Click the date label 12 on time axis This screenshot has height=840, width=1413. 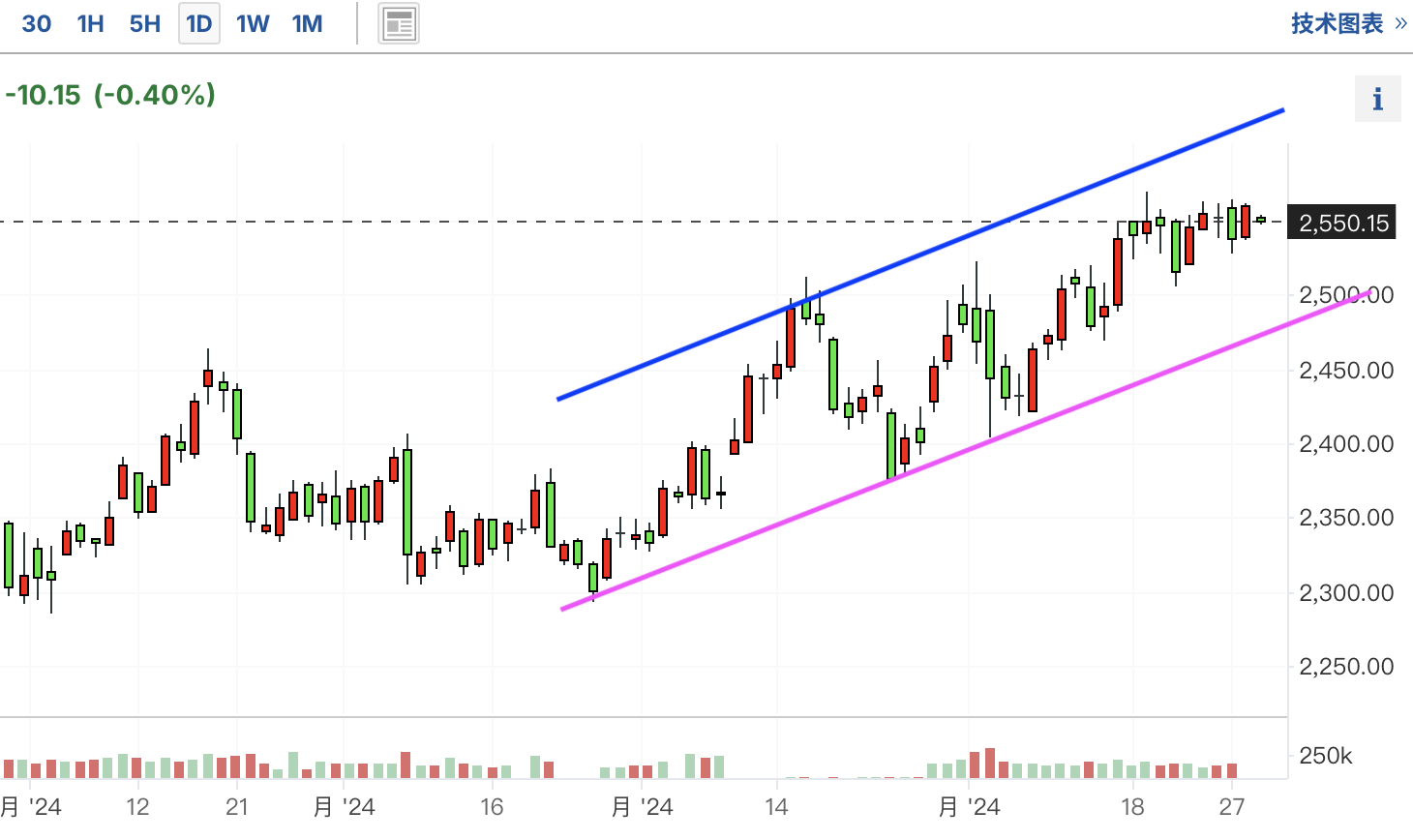point(137,807)
